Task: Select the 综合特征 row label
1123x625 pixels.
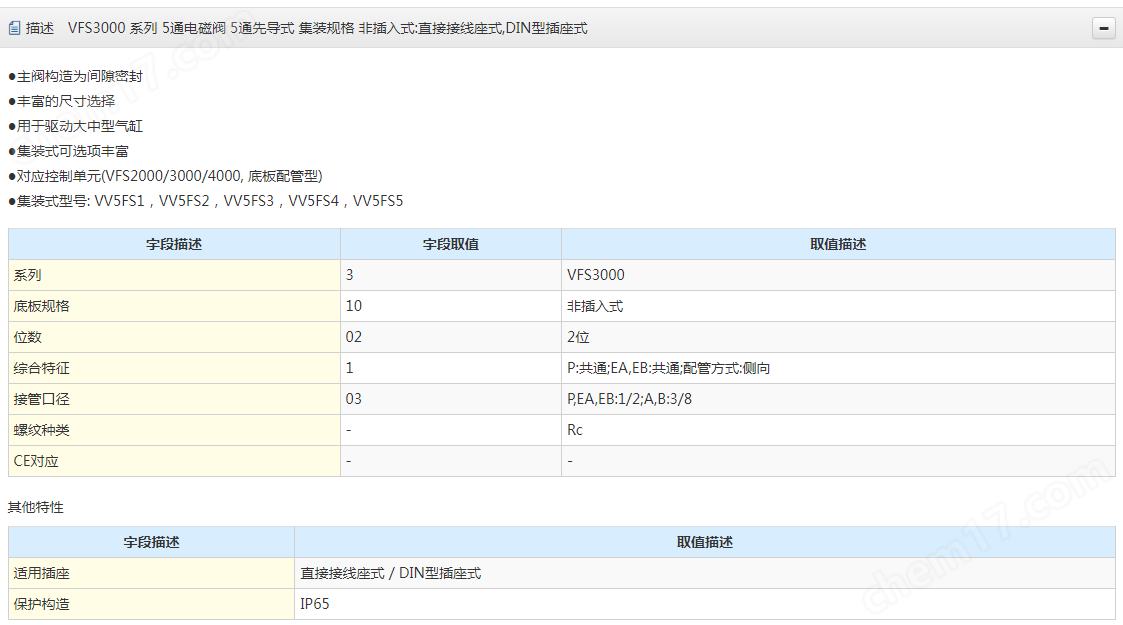Action: [174, 368]
